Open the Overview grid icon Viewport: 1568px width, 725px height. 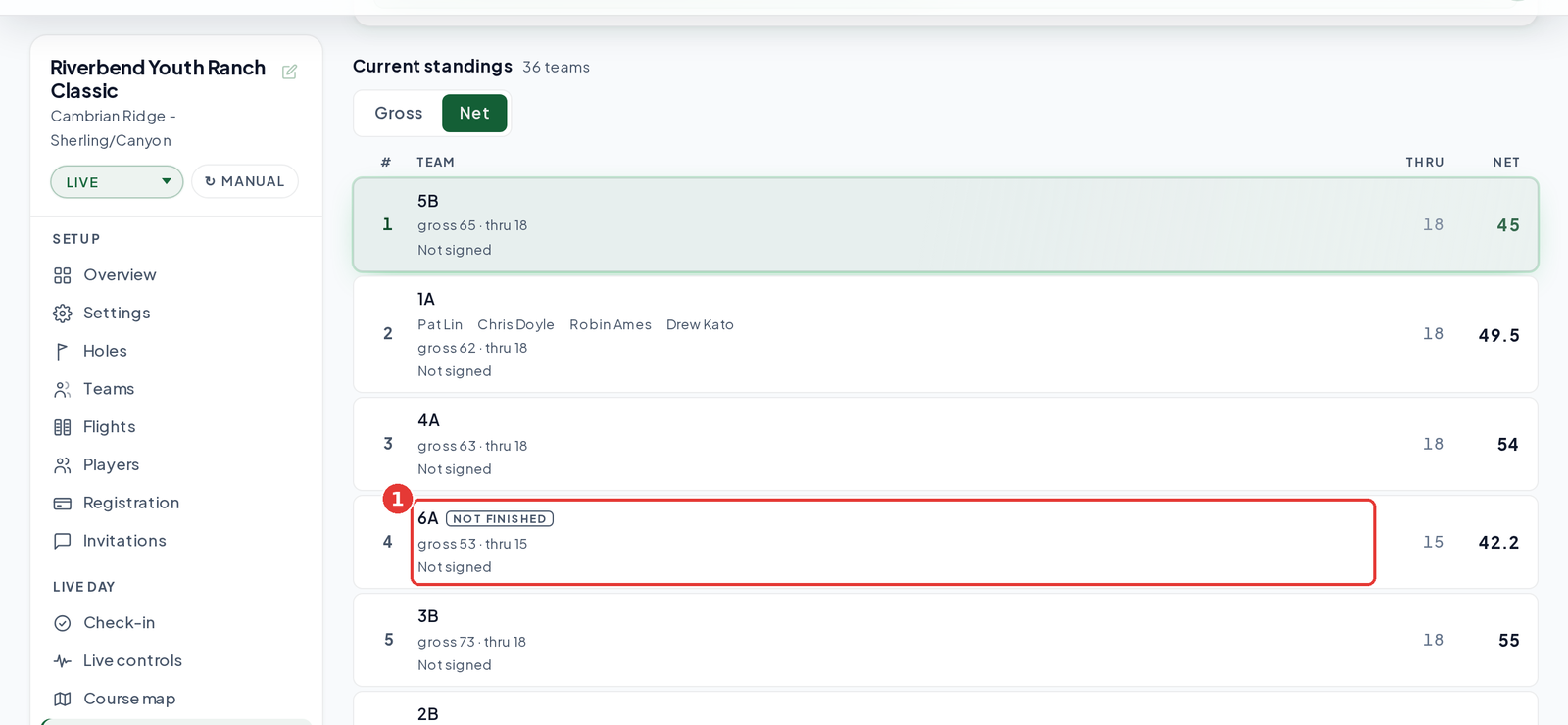coord(63,275)
